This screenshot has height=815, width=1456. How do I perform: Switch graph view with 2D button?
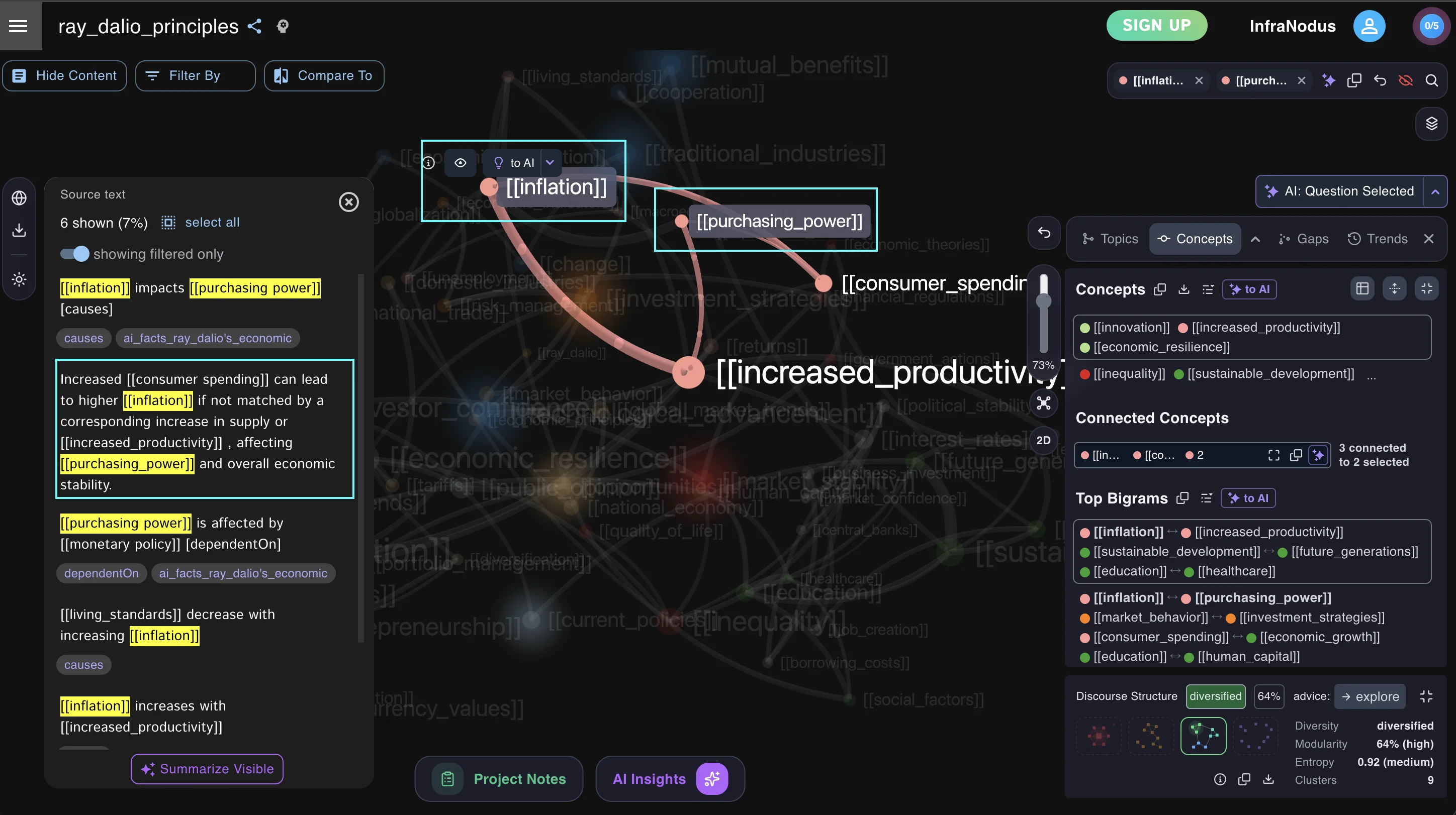[1043, 441]
